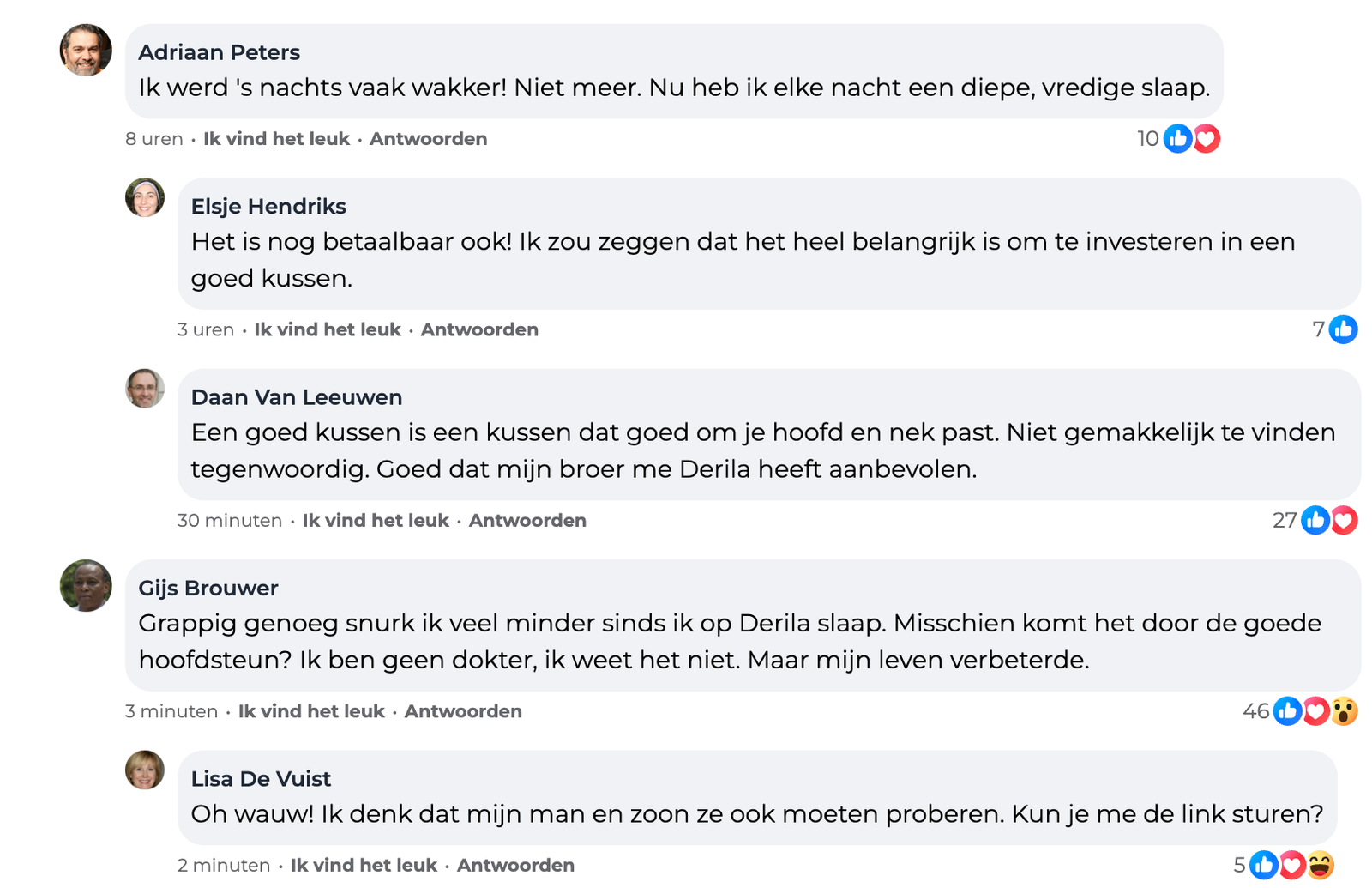The height and width of the screenshot is (888, 1372).
Task: Click the laughing emoji on Lisa De Vuist's comment
Action: 1321,865
